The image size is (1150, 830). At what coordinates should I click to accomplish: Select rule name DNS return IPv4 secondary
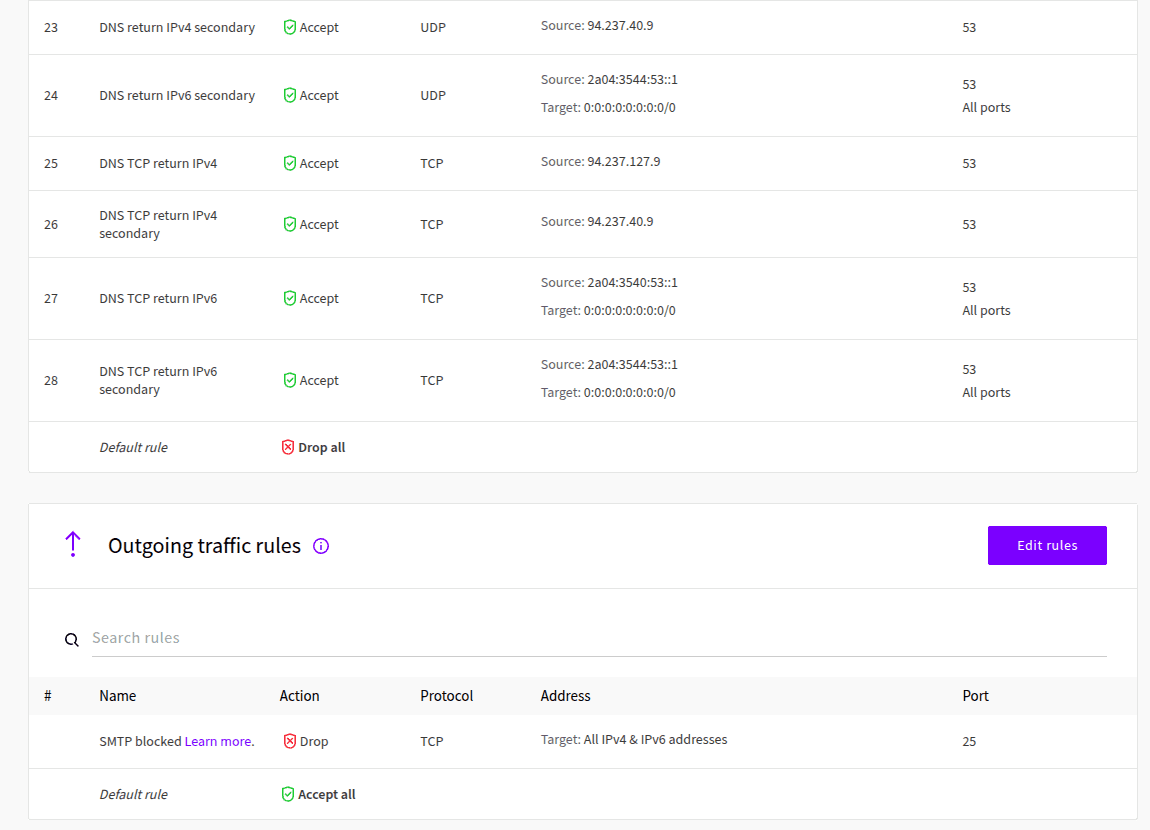[x=177, y=27]
